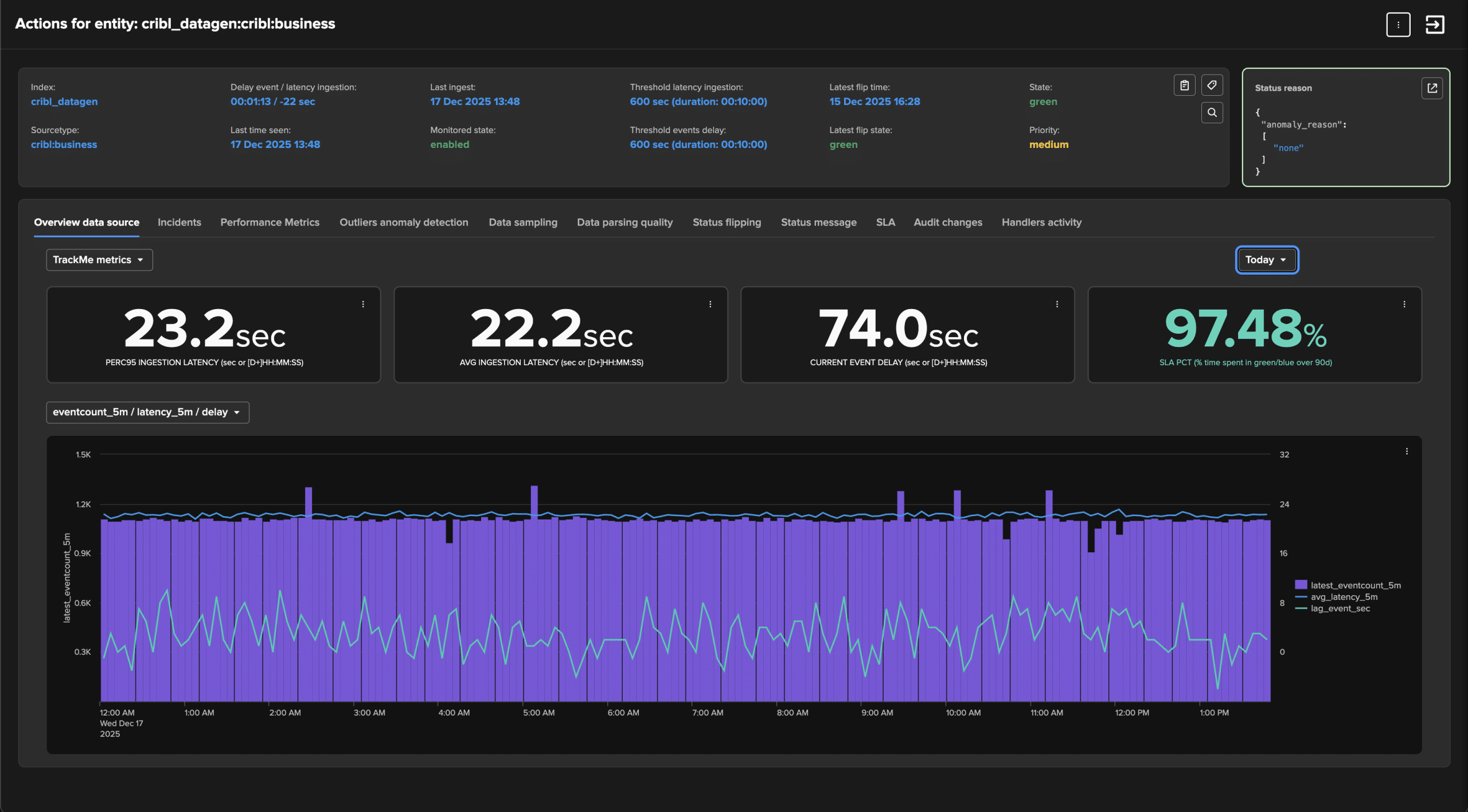Click the clipboard notes icon
The width and height of the screenshot is (1468, 812).
(x=1184, y=85)
